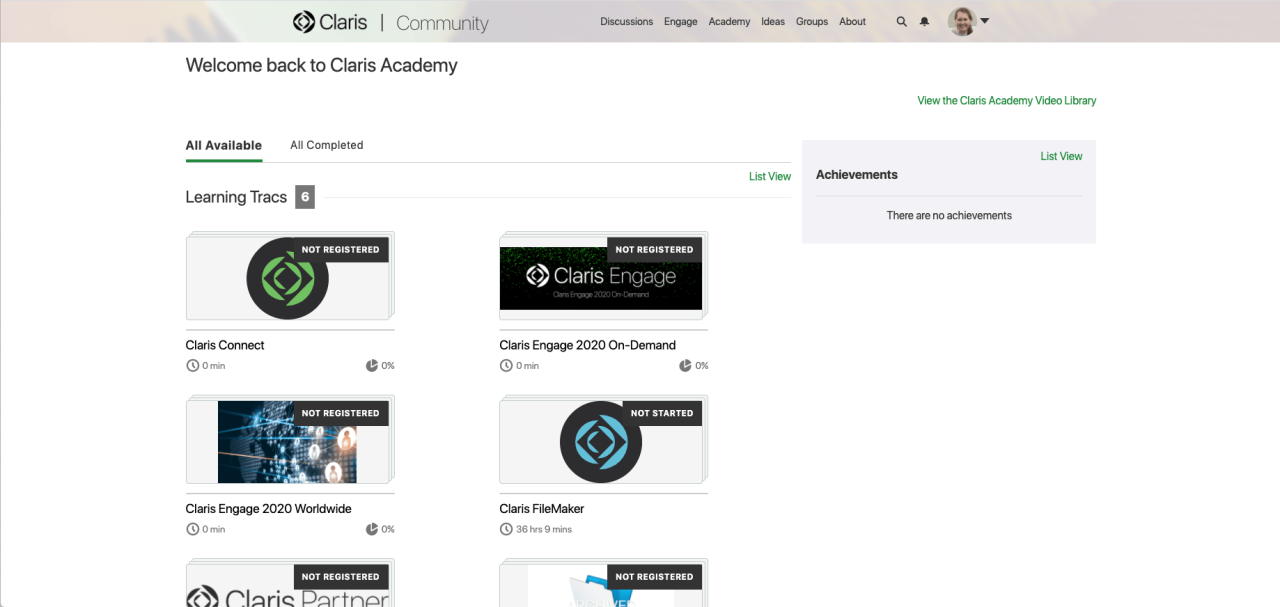Image resolution: width=1280 pixels, height=607 pixels.
Task: Open View the Claris Academy Video Library
Action: click(x=1007, y=100)
